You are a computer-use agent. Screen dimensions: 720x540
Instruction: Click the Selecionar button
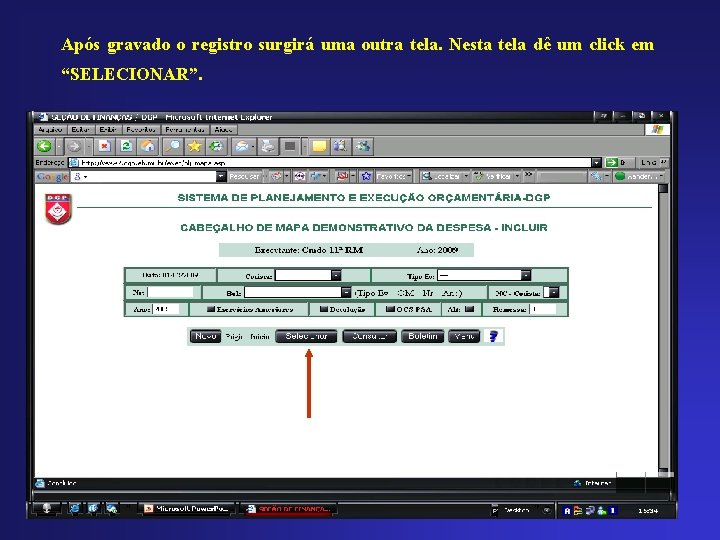(x=306, y=336)
